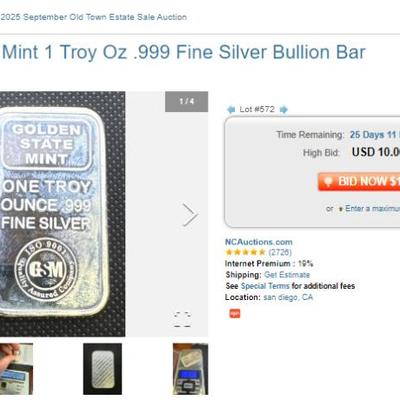Screen dimensions: 400x400
Task: View the 2726 reviews count
Action: 280,252
